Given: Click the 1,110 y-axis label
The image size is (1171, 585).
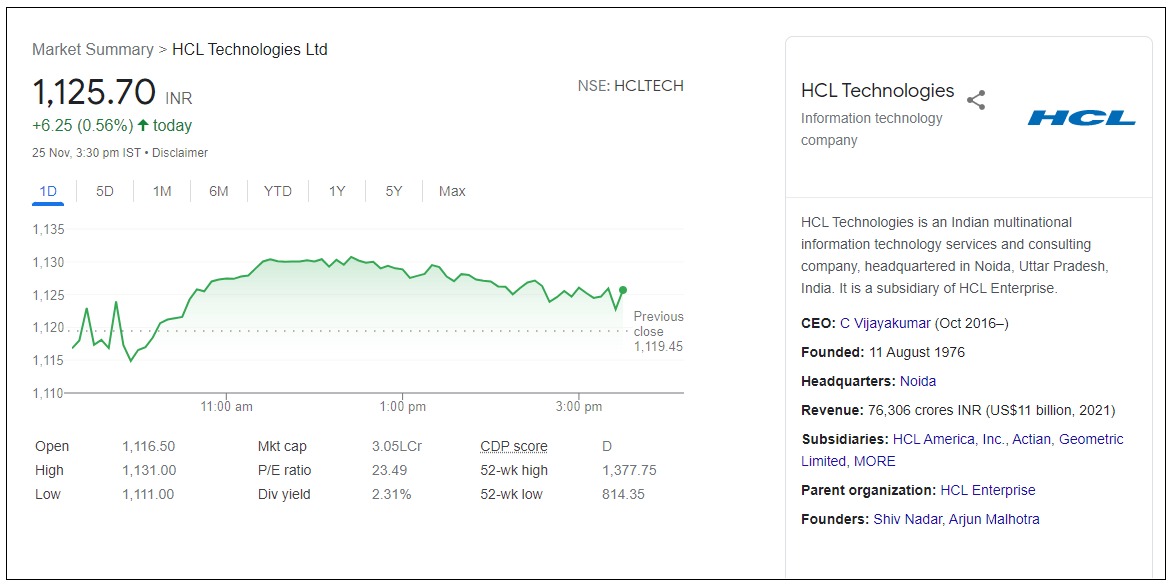Looking at the screenshot, I should click(x=49, y=392).
